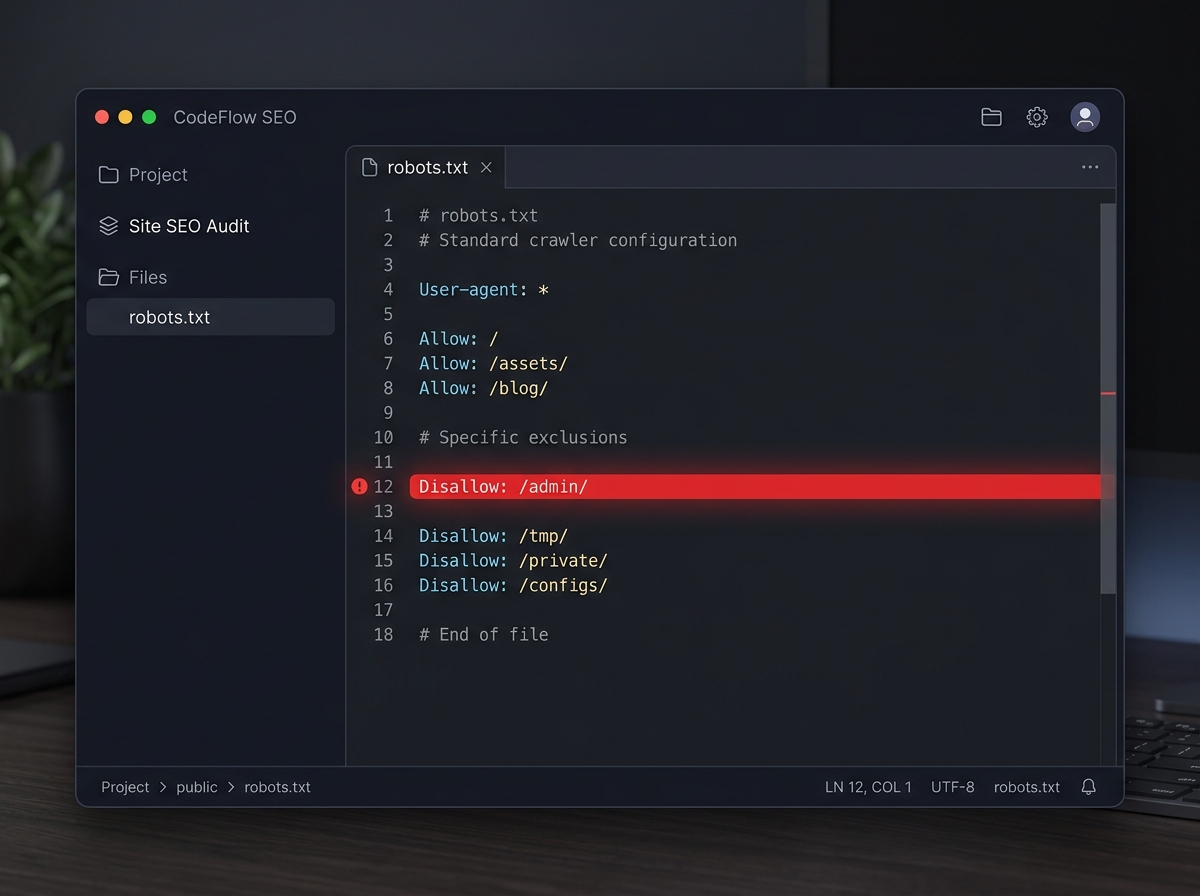Click the '# End of file' comment
The height and width of the screenshot is (896, 1200).
click(x=484, y=635)
